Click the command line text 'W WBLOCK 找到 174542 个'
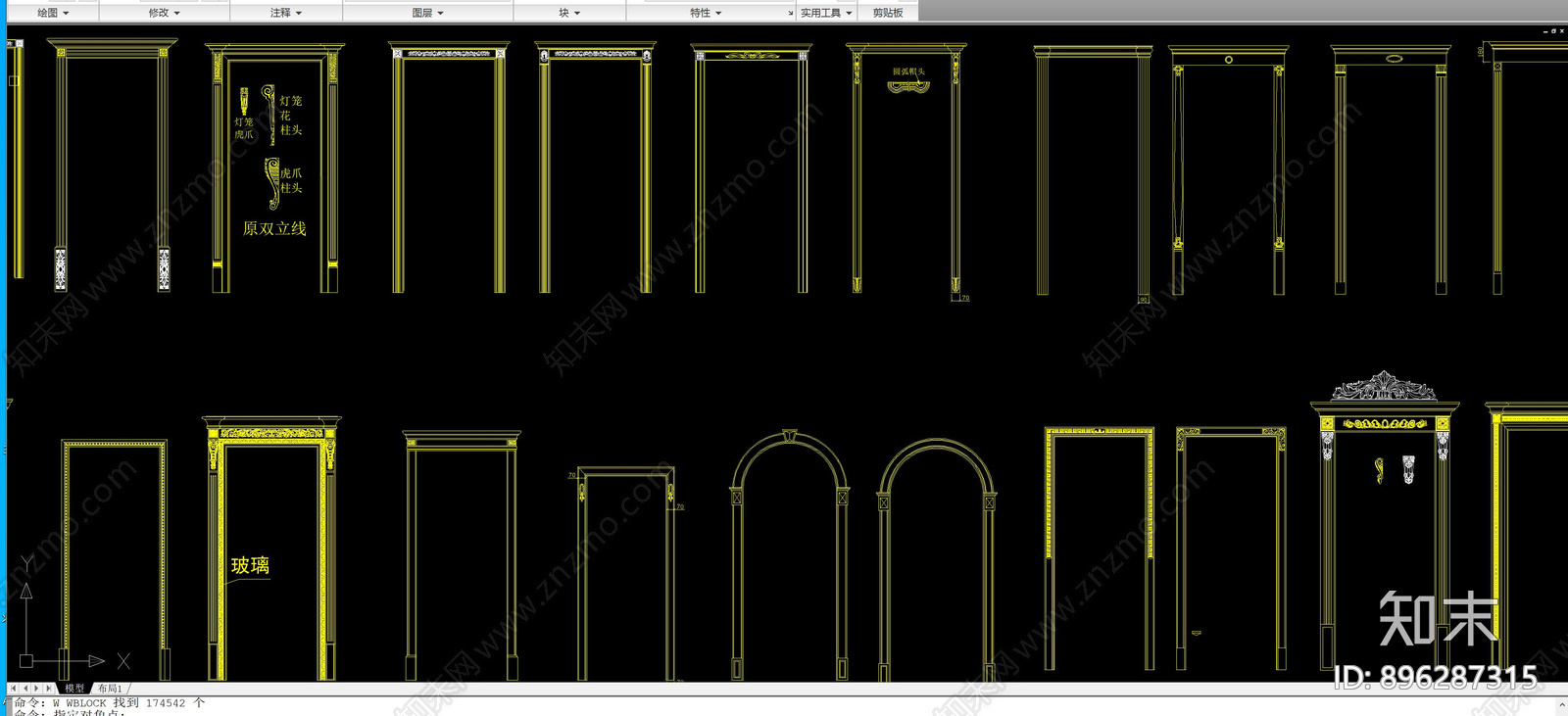Image resolution: width=1568 pixels, height=716 pixels. point(128,702)
